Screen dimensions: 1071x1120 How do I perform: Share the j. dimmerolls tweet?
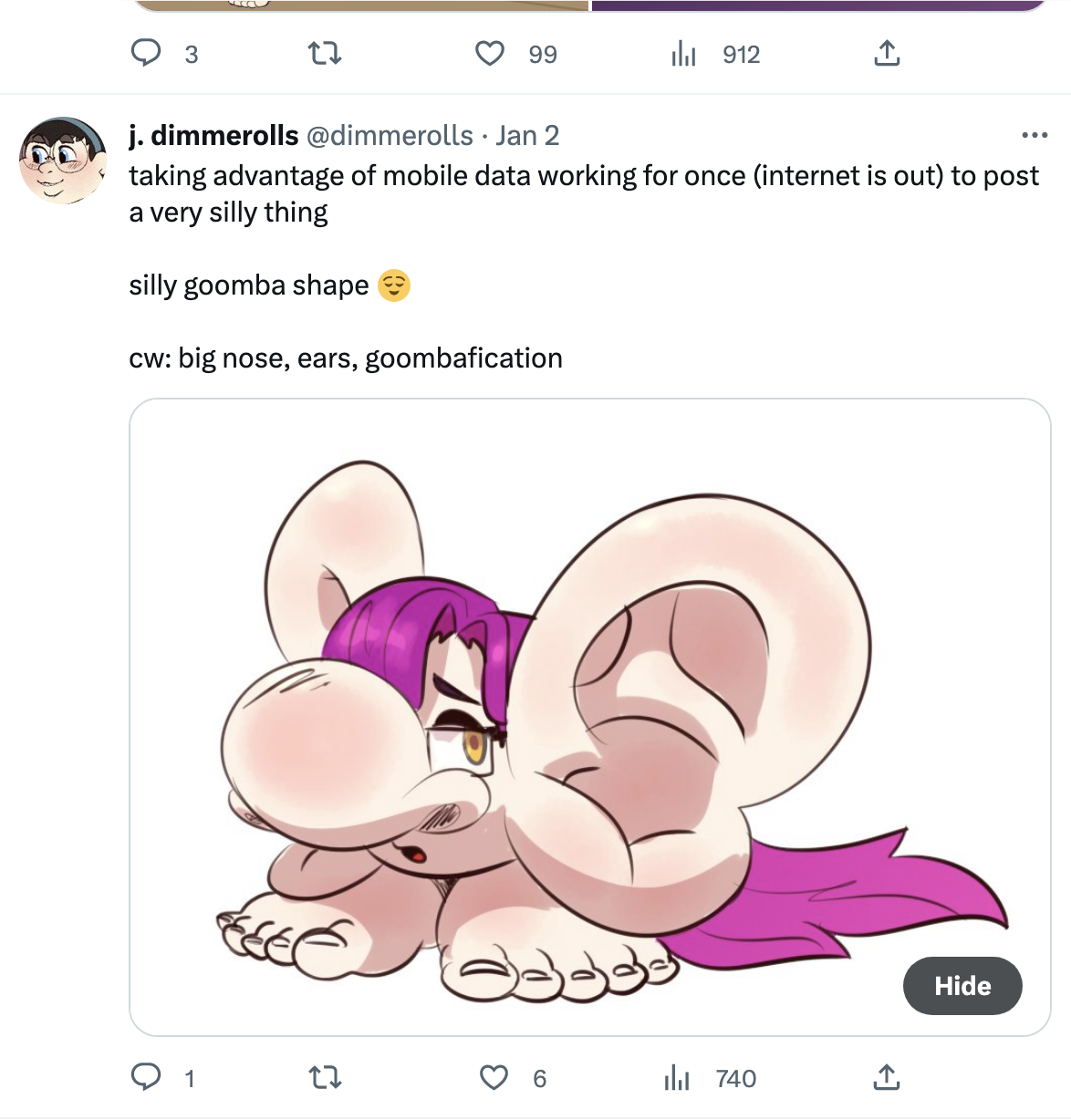886,1078
